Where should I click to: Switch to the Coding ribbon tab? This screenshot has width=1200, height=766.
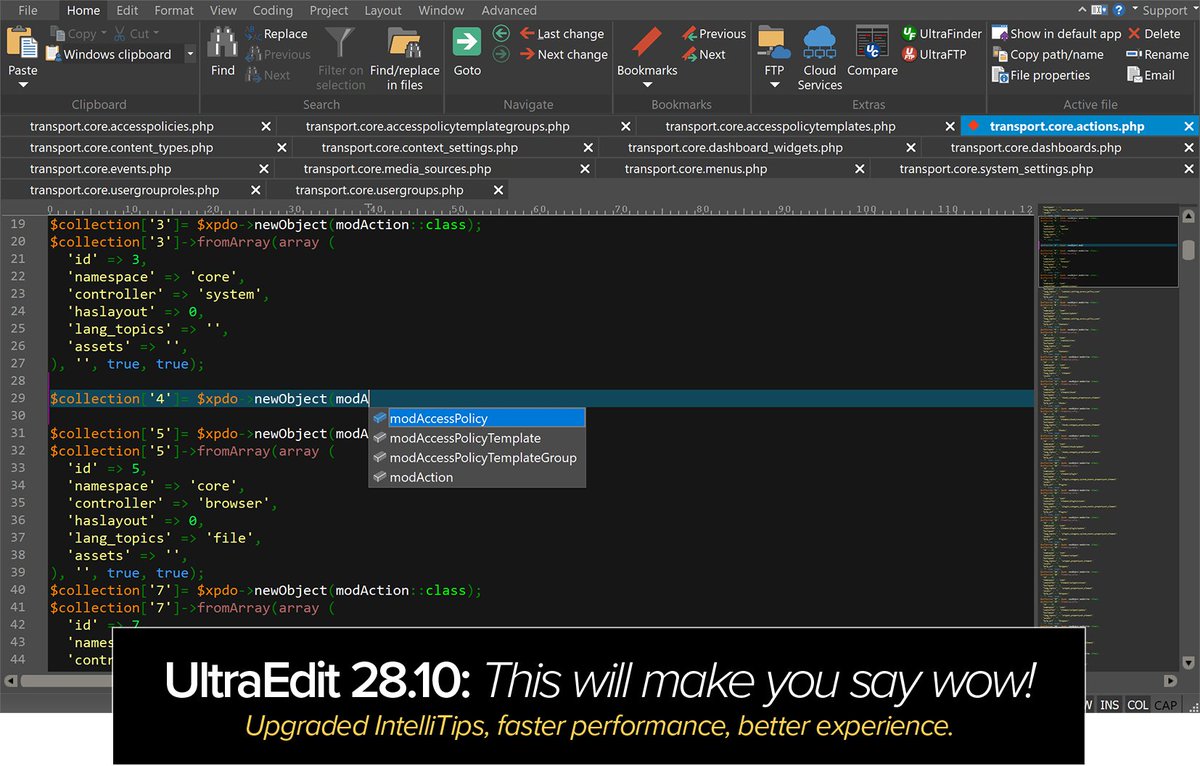click(273, 10)
